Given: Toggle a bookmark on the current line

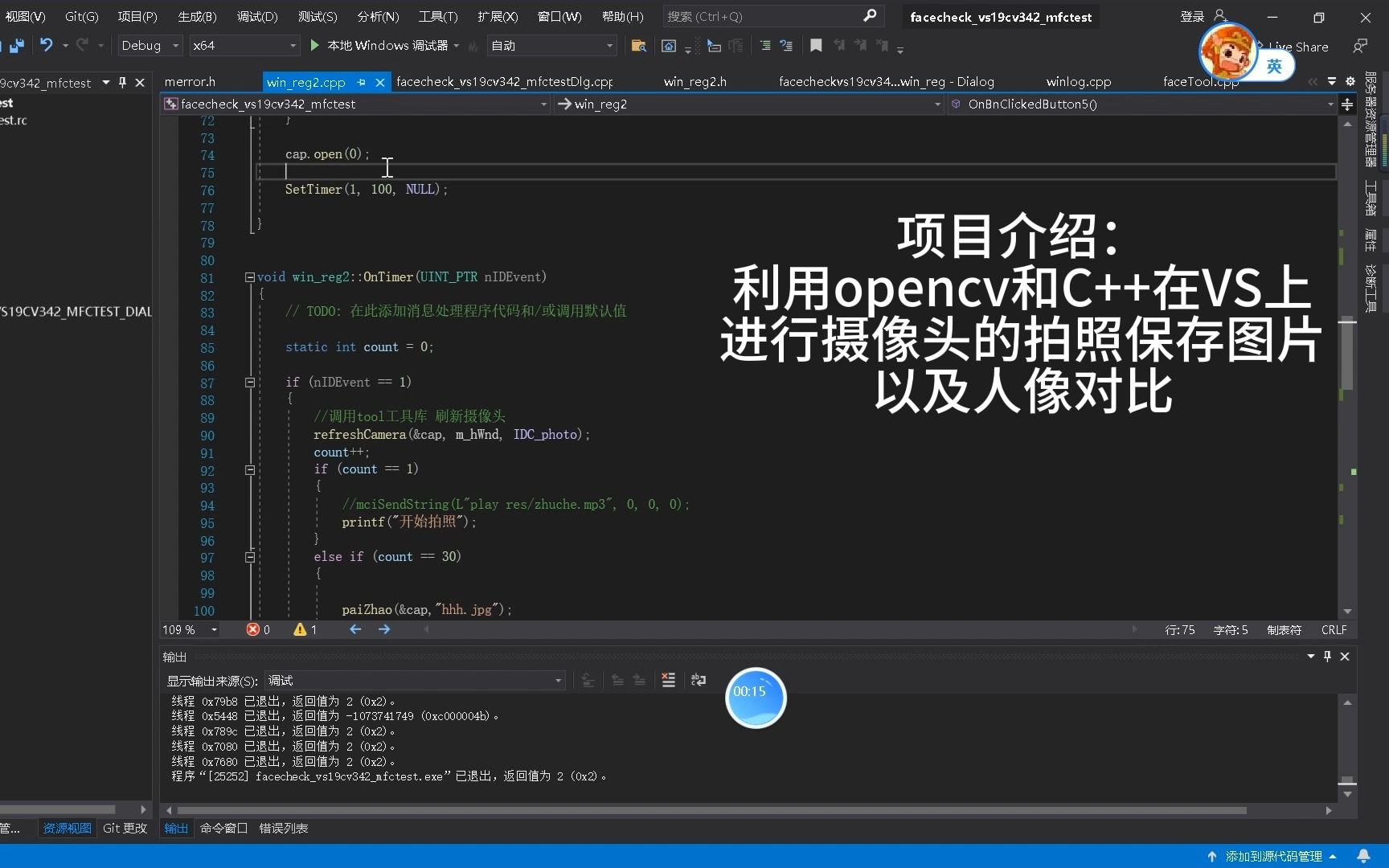Looking at the screenshot, I should [816, 46].
